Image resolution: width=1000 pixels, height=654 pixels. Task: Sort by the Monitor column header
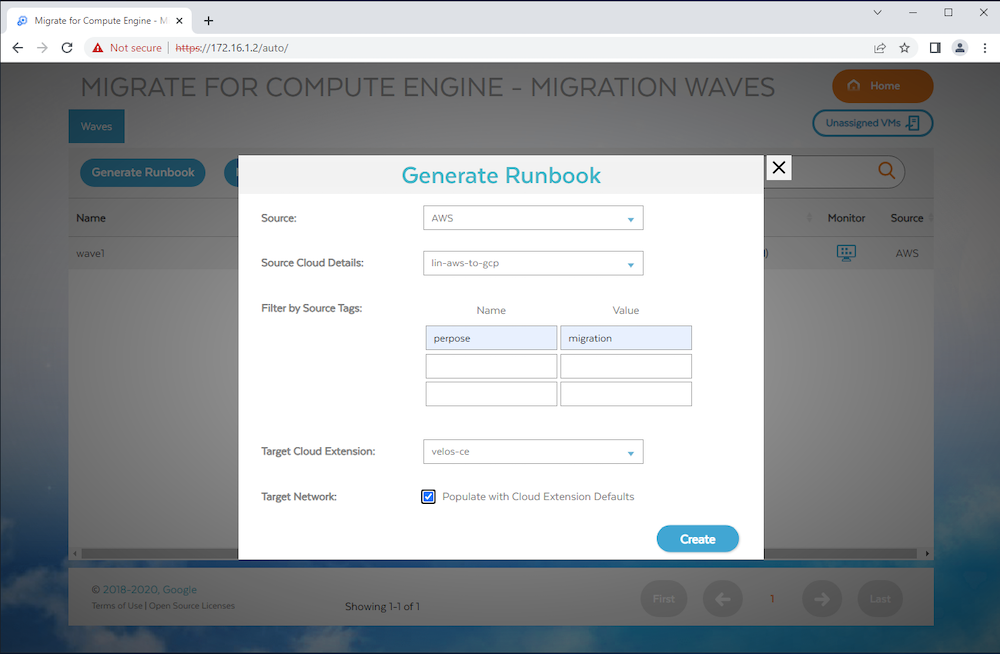coord(846,218)
